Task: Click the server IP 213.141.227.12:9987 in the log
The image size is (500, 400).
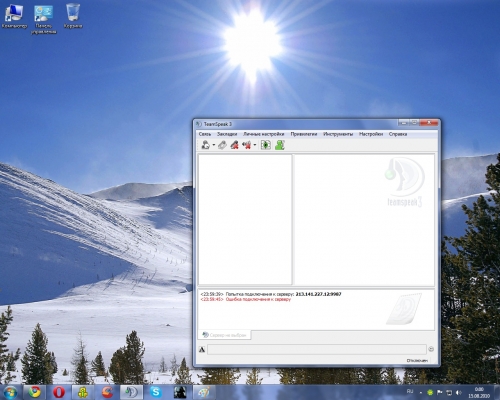Action: pyautogui.click(x=318, y=294)
